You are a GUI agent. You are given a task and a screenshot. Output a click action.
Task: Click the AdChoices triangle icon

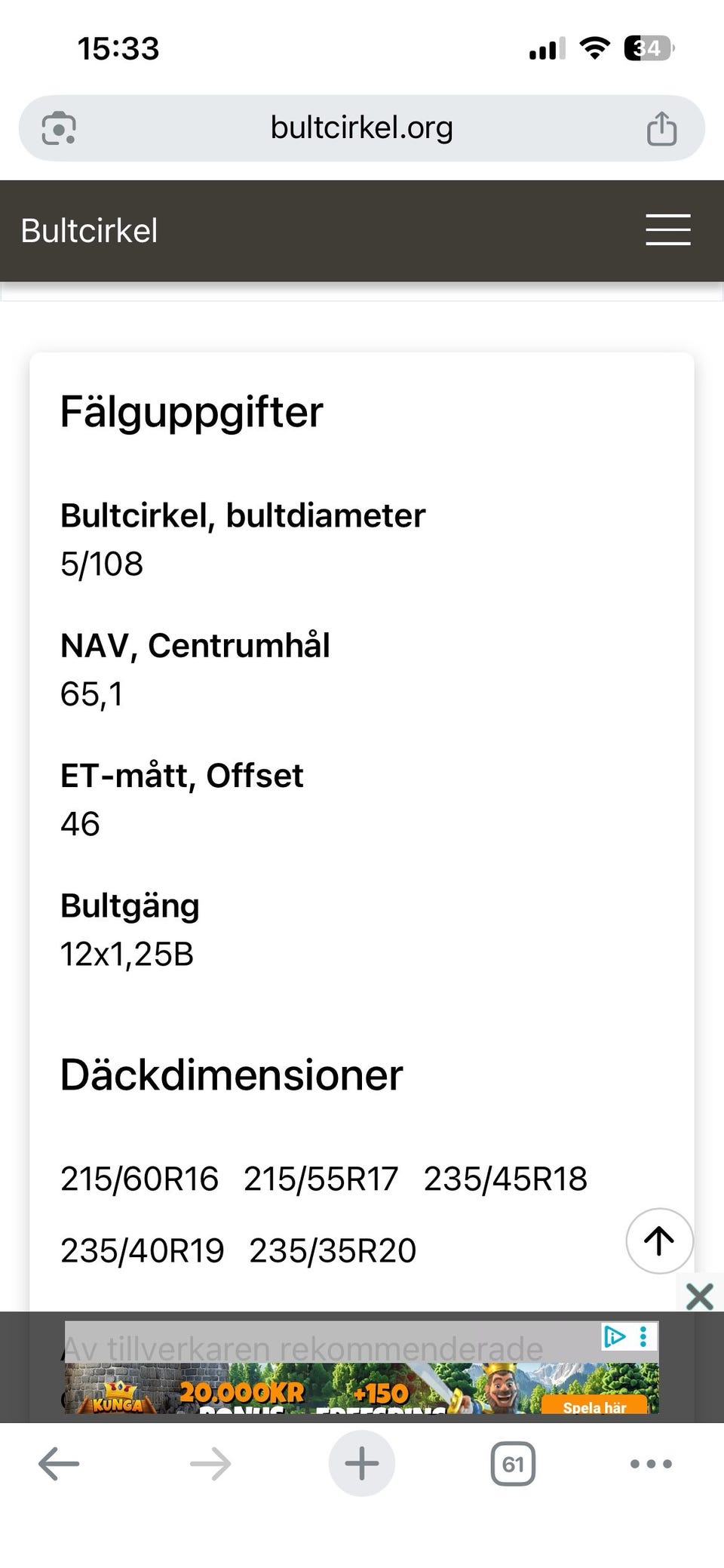click(614, 1337)
